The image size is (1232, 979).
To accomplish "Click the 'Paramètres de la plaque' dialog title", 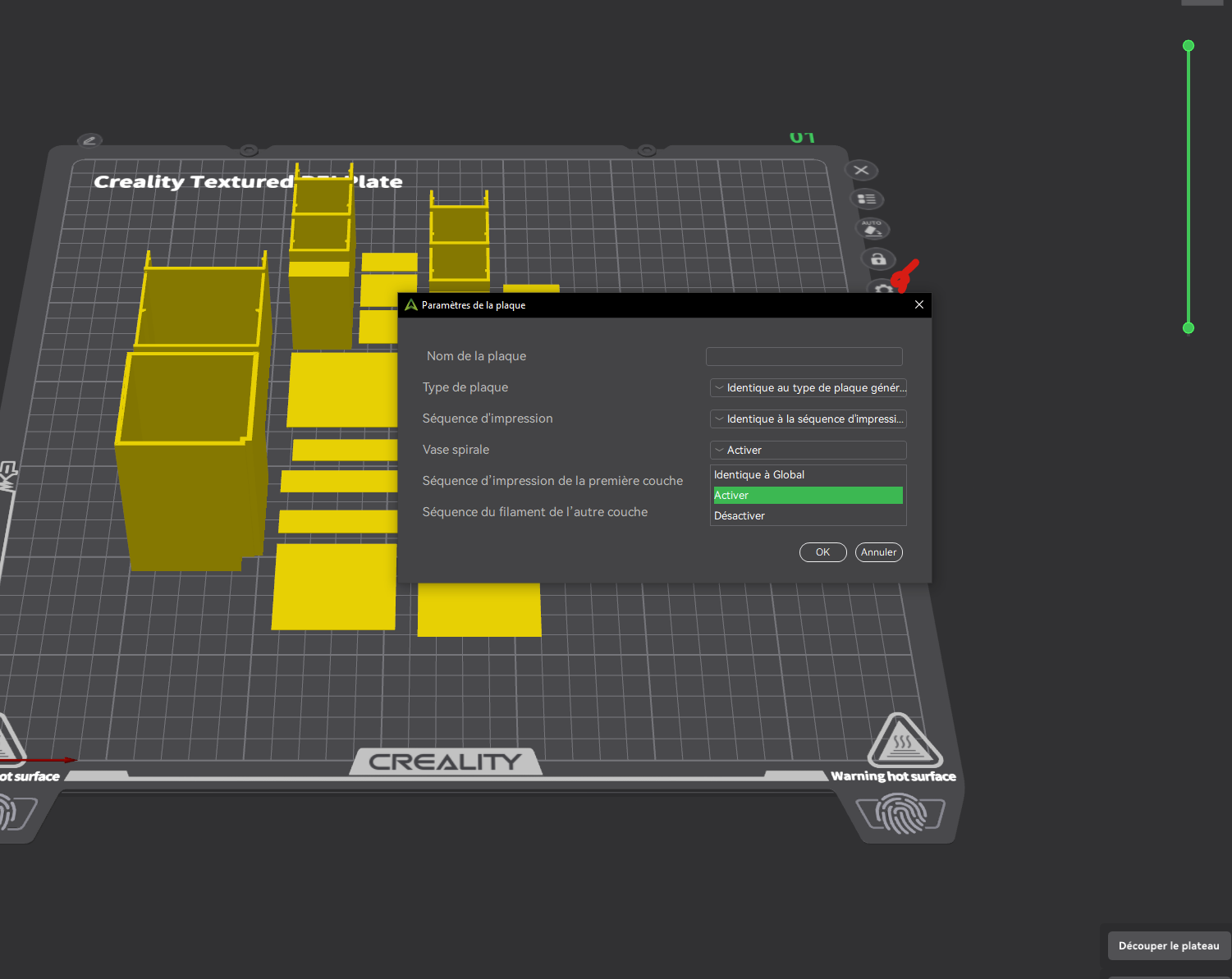I will point(474,305).
